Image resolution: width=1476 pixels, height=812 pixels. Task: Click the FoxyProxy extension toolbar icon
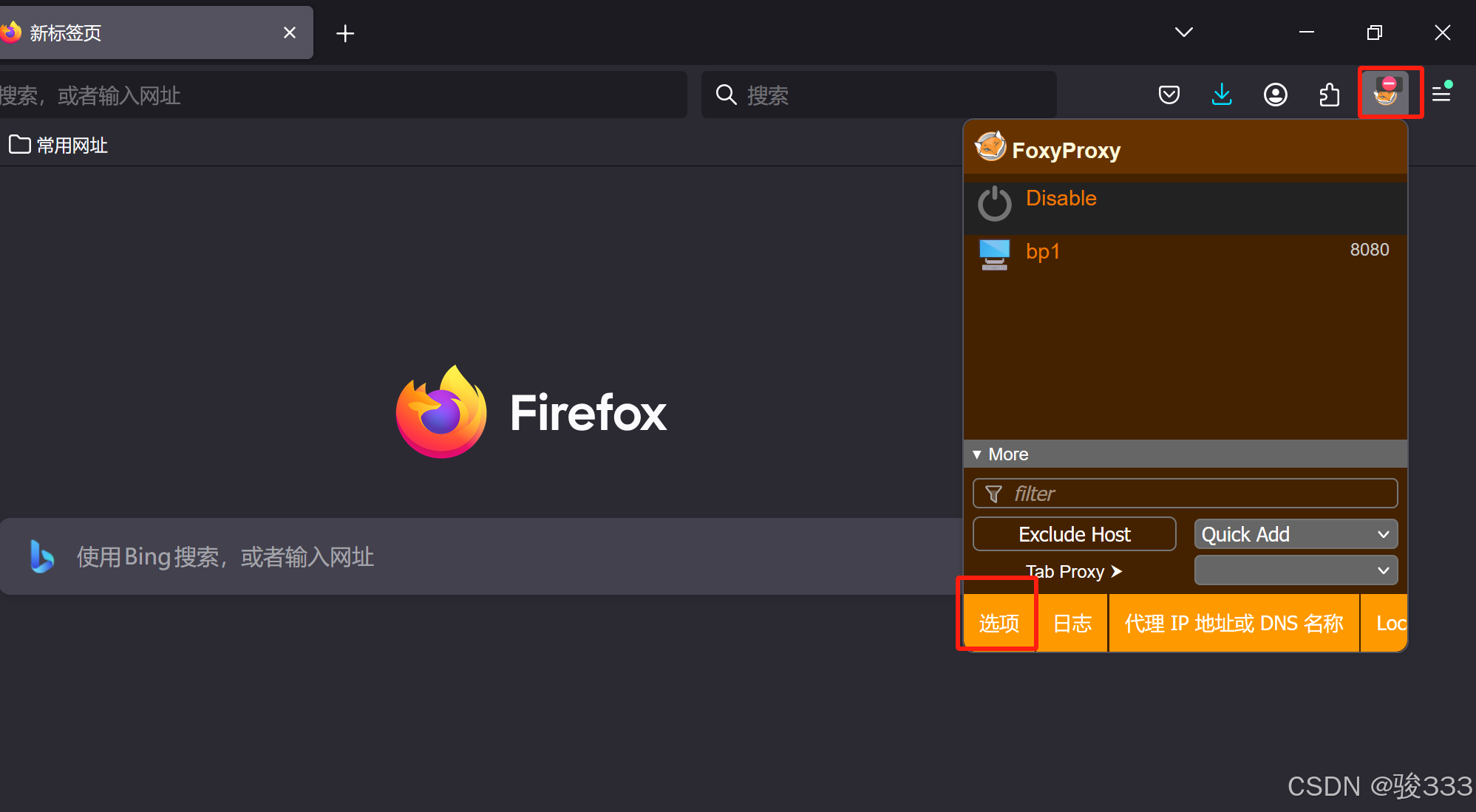click(x=1387, y=93)
